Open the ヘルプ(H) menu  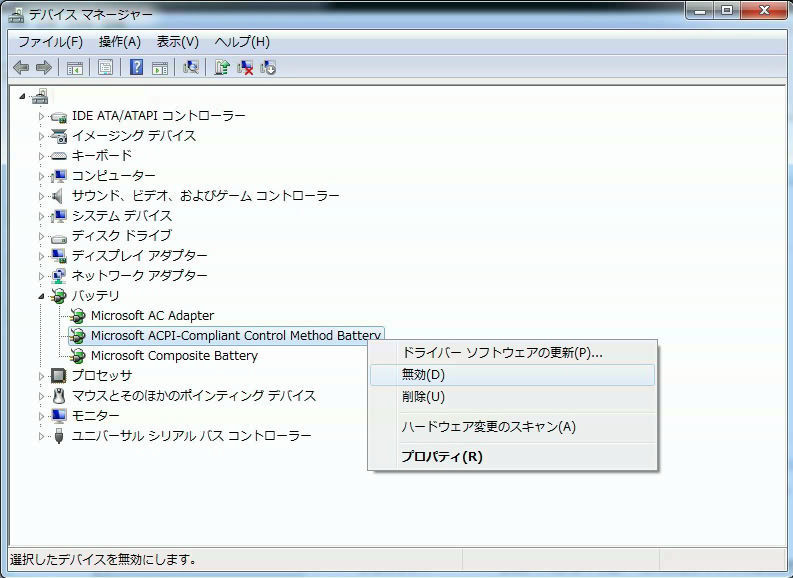[242, 41]
